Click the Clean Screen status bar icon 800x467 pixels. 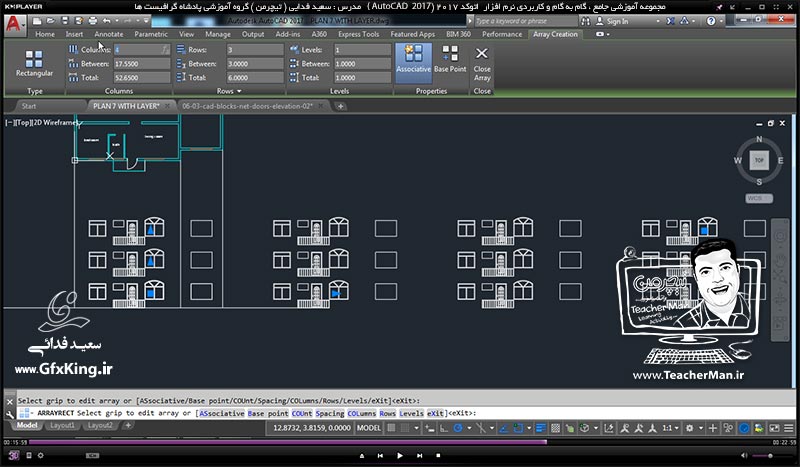774,428
